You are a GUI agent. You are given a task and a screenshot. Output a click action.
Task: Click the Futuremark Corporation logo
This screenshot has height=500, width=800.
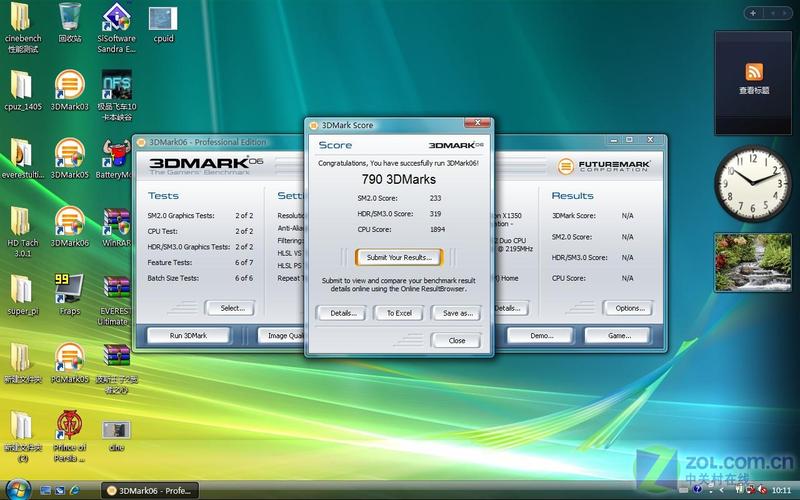click(604, 166)
